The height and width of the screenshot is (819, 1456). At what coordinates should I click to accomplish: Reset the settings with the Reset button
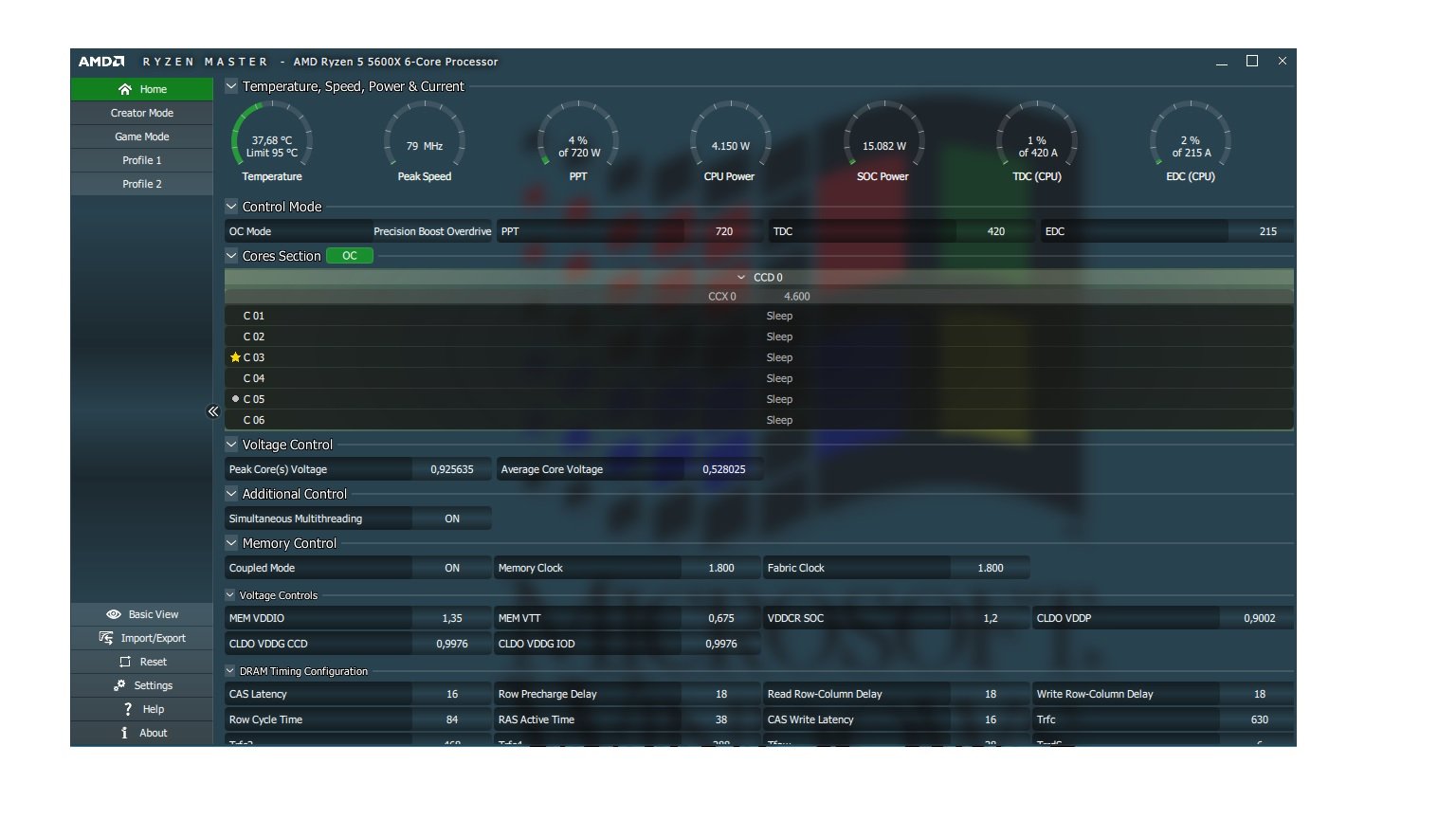click(142, 662)
